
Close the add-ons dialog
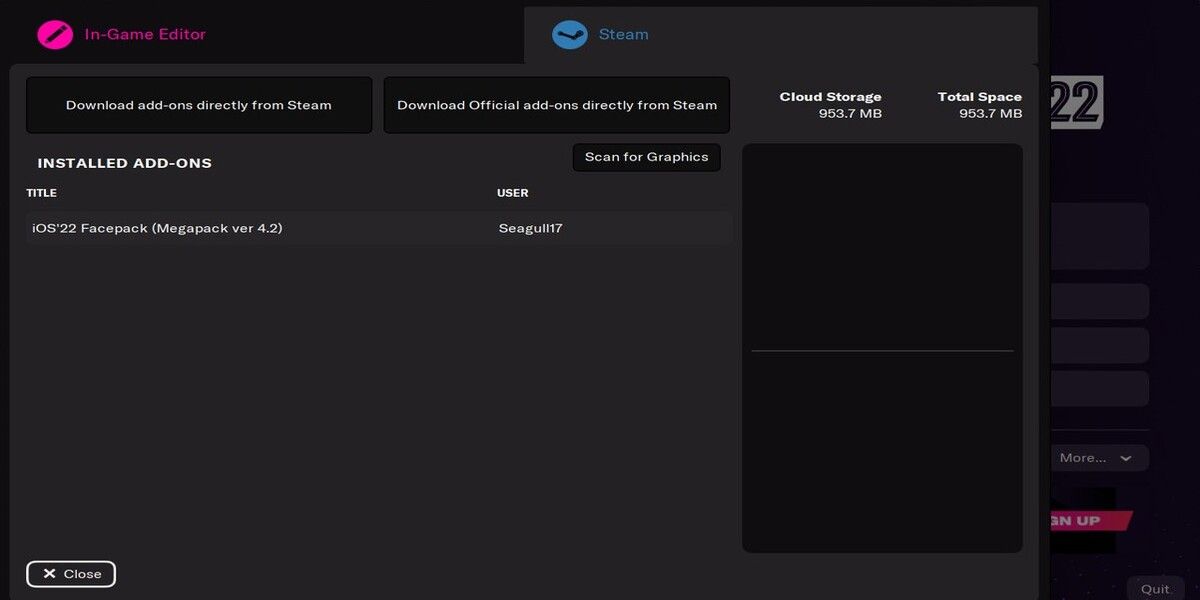tap(71, 574)
